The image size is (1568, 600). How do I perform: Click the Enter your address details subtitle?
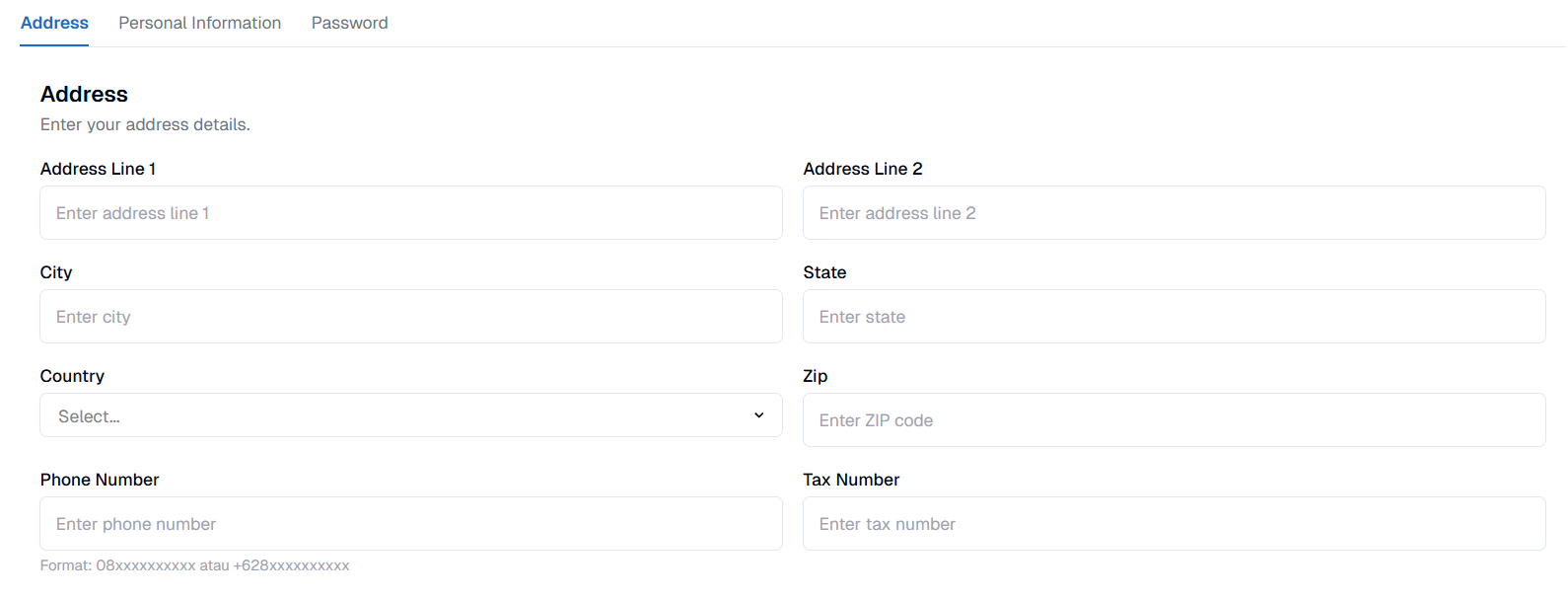pos(145,124)
